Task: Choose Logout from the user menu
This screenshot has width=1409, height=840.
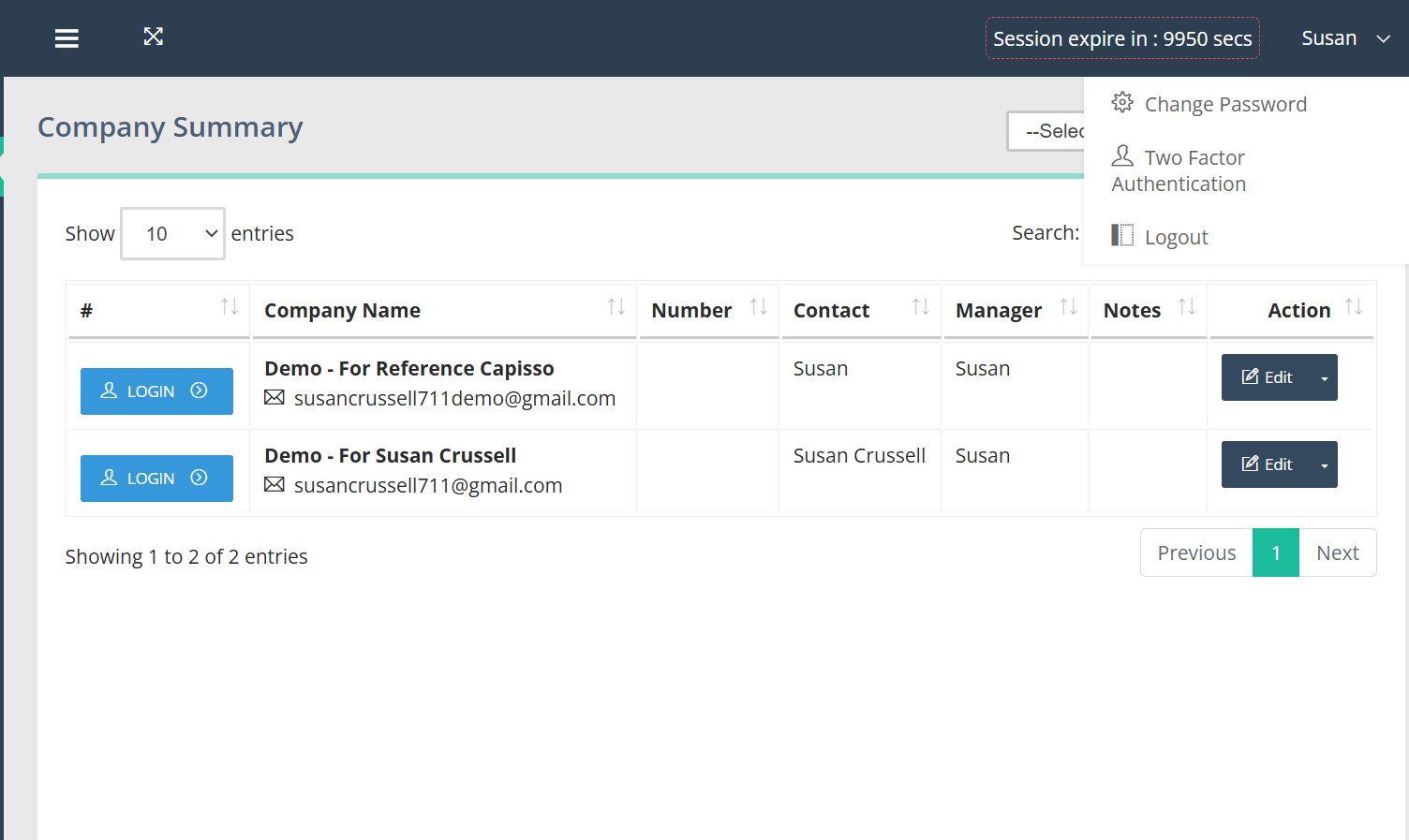Action: pos(1176,238)
